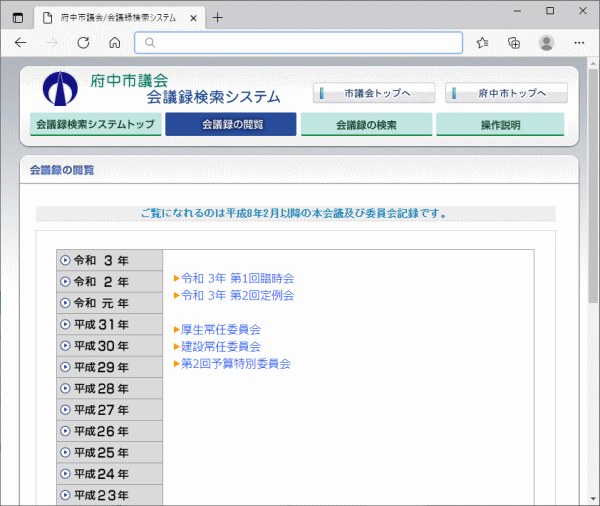The height and width of the screenshot is (506, 600).
Task: Open the 建設常任委員会 link
Action: click(x=221, y=346)
